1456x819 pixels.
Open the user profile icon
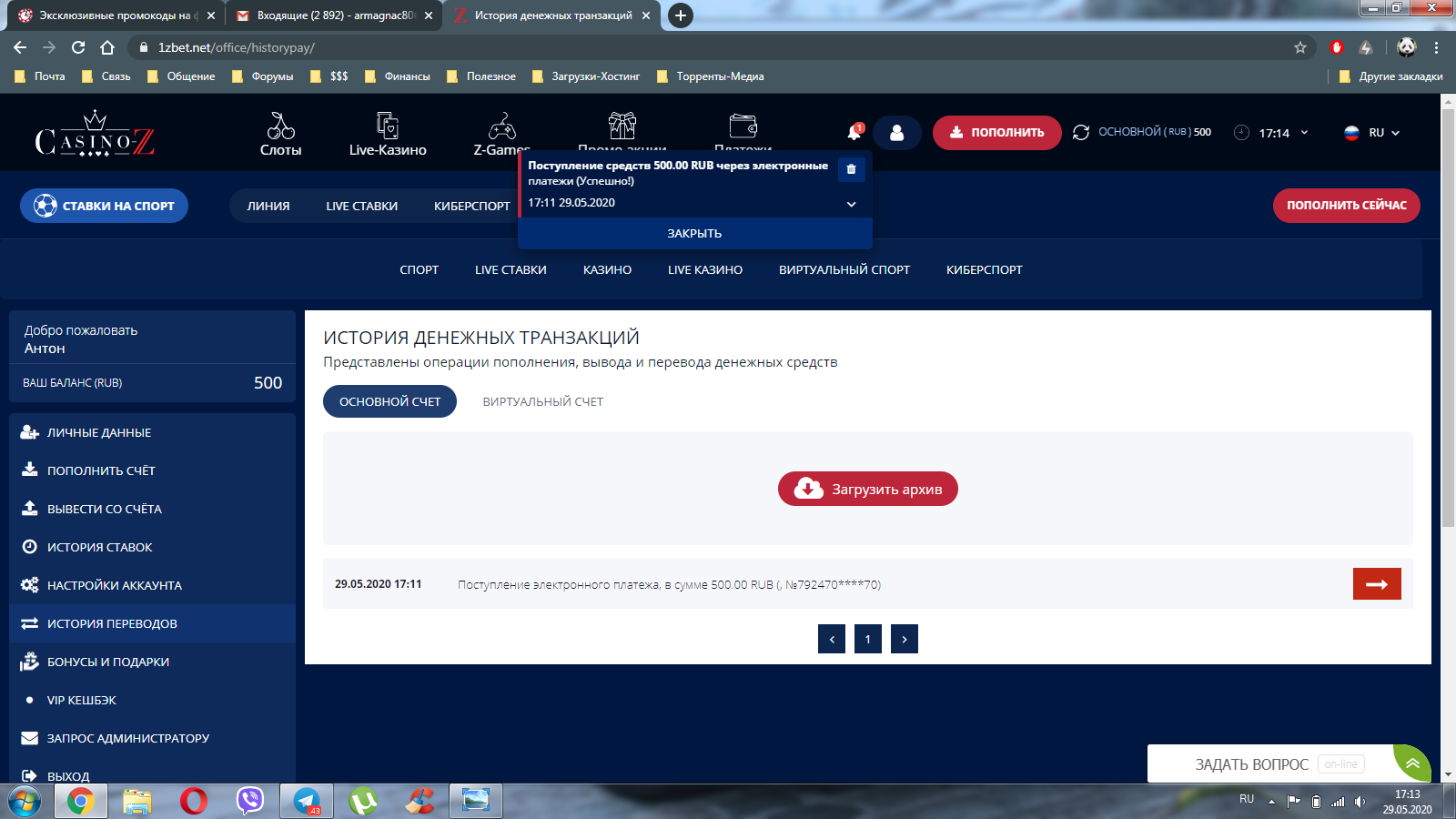896,133
